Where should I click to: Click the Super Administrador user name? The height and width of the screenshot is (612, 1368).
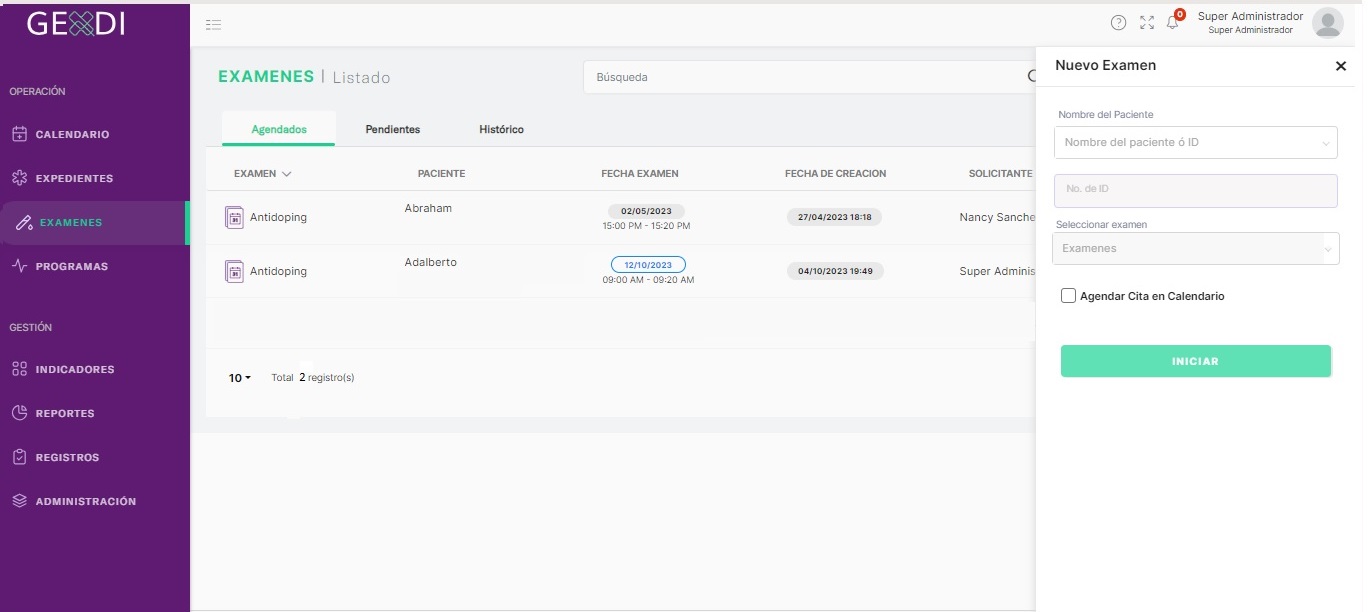coord(1250,16)
